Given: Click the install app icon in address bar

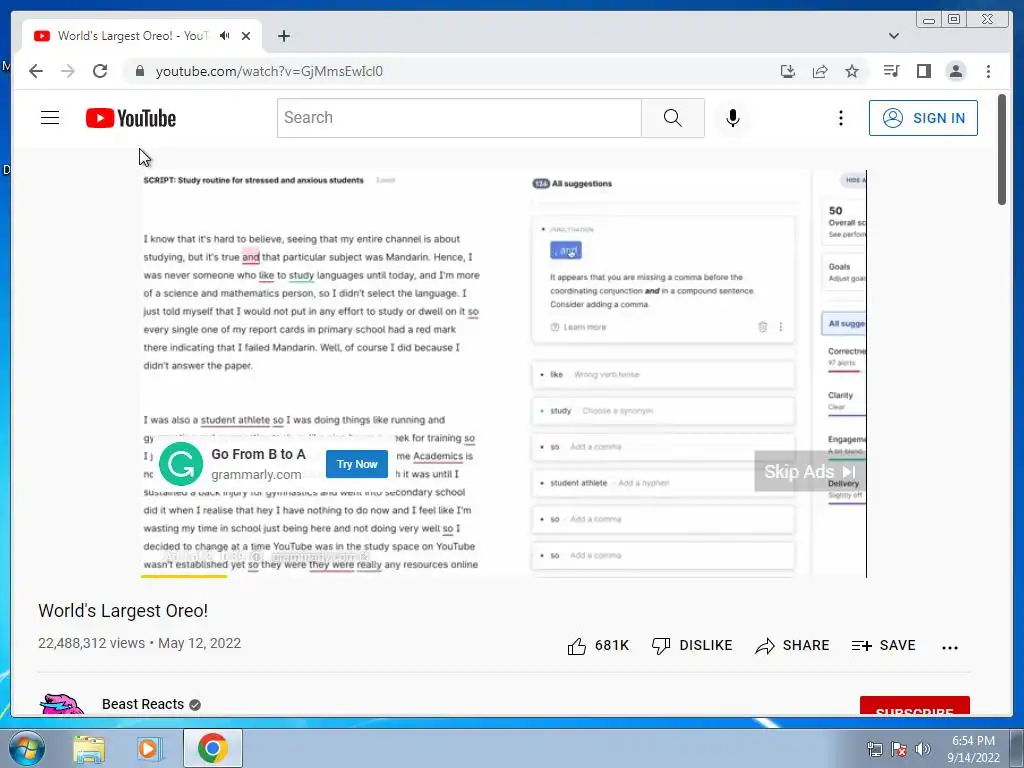Looking at the screenshot, I should click(x=788, y=71).
